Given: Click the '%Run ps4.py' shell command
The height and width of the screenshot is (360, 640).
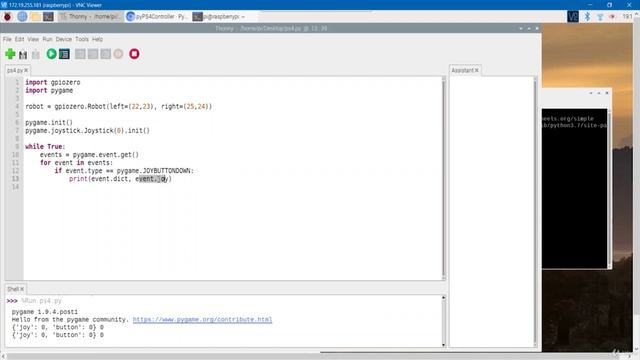Looking at the screenshot, I should click(x=42, y=301).
